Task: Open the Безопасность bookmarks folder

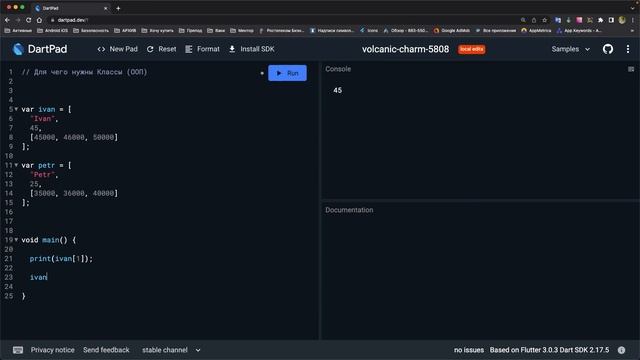Action: click(91, 31)
